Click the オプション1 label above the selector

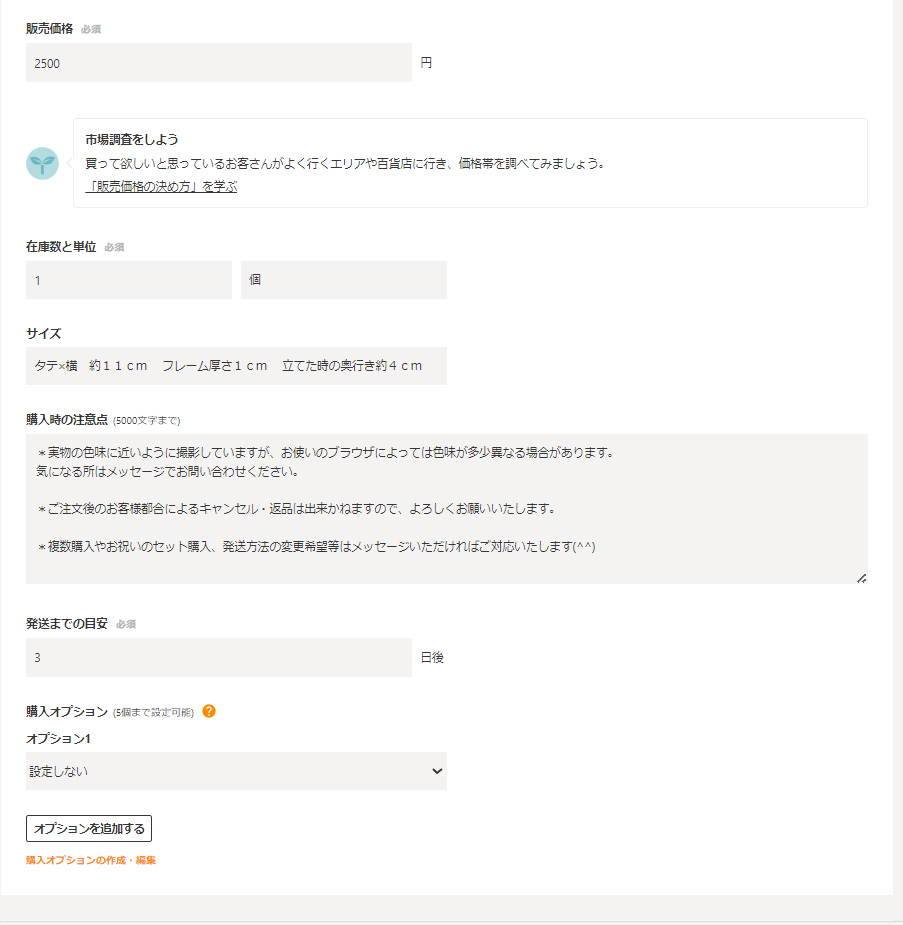pos(49,739)
